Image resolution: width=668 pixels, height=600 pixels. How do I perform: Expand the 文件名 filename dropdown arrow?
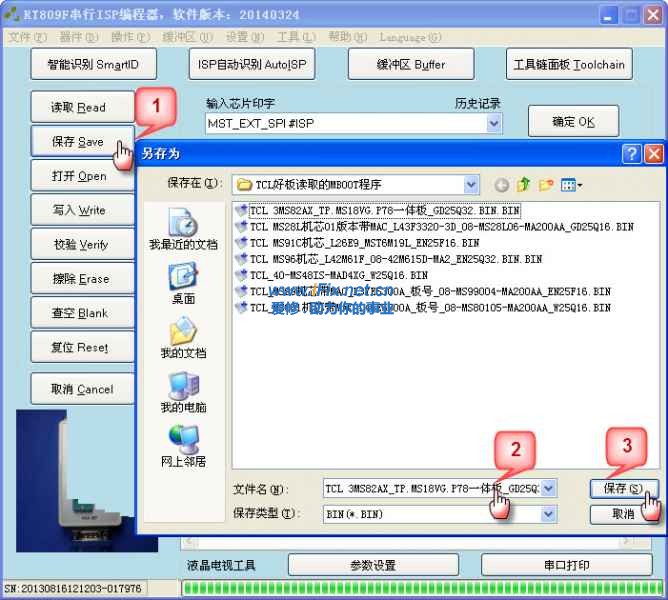point(548,488)
